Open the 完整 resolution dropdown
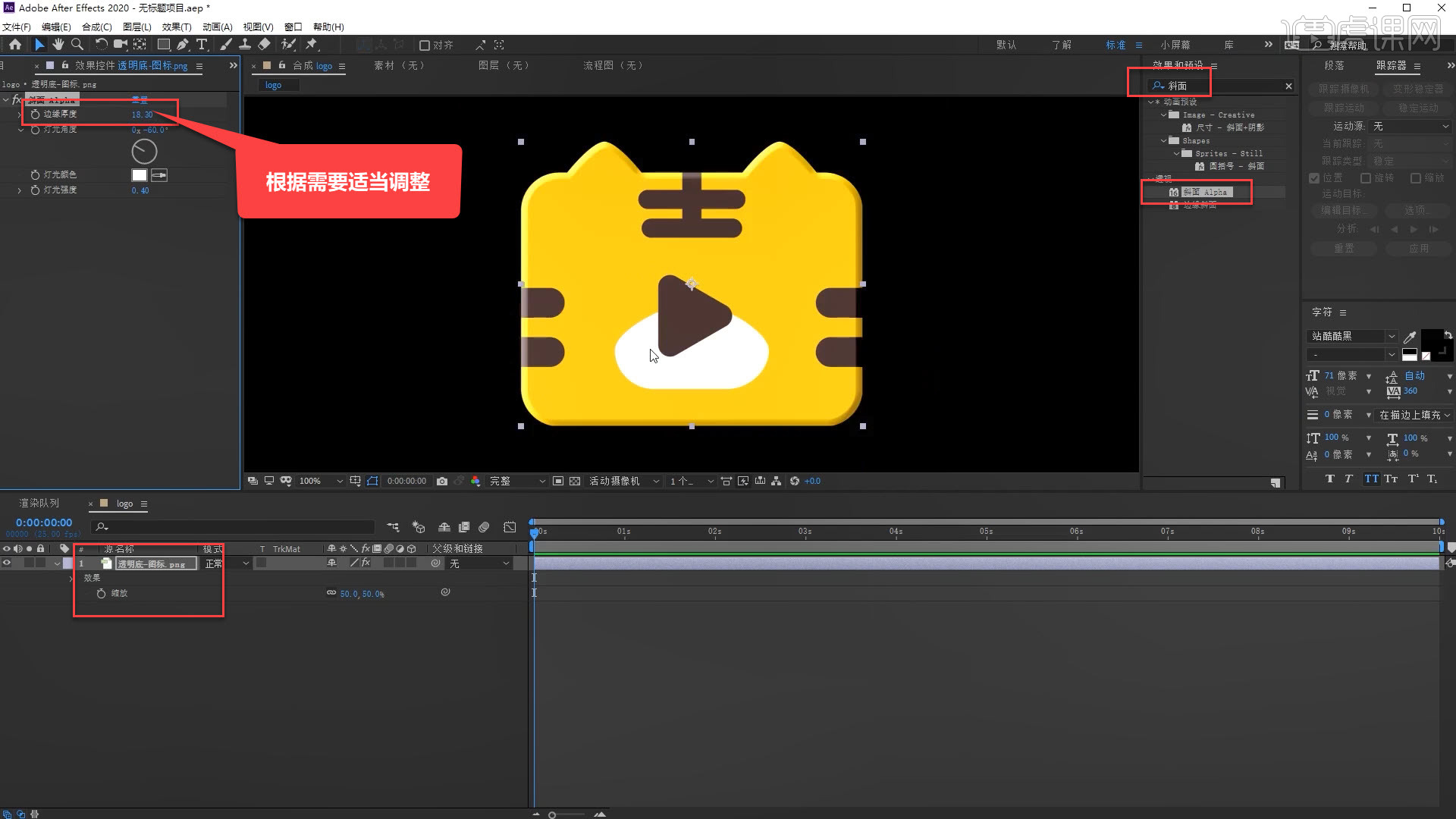 pos(517,482)
